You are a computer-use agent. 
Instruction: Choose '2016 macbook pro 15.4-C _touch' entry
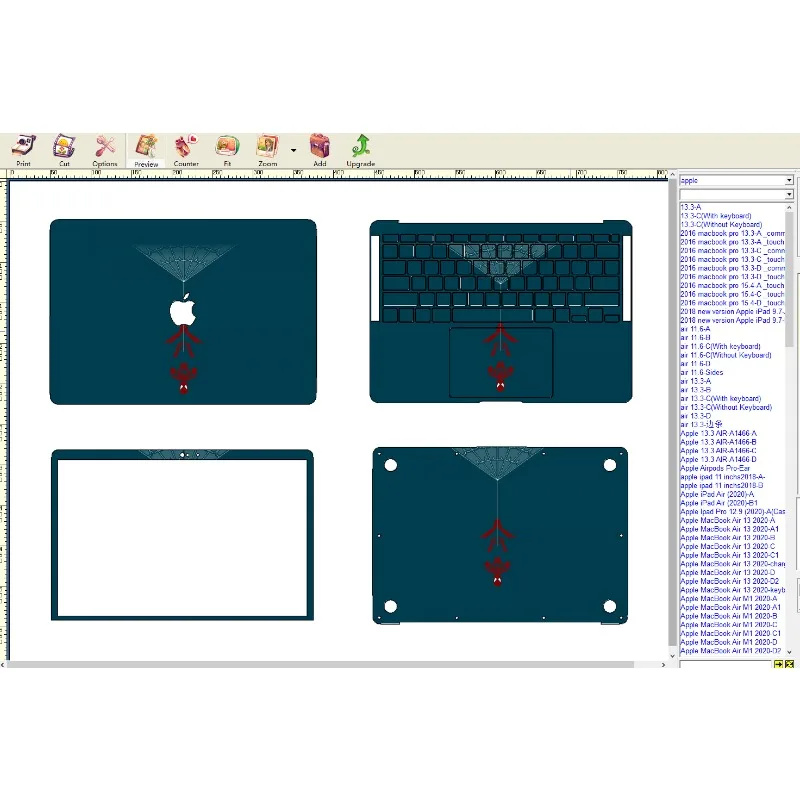tap(732, 294)
